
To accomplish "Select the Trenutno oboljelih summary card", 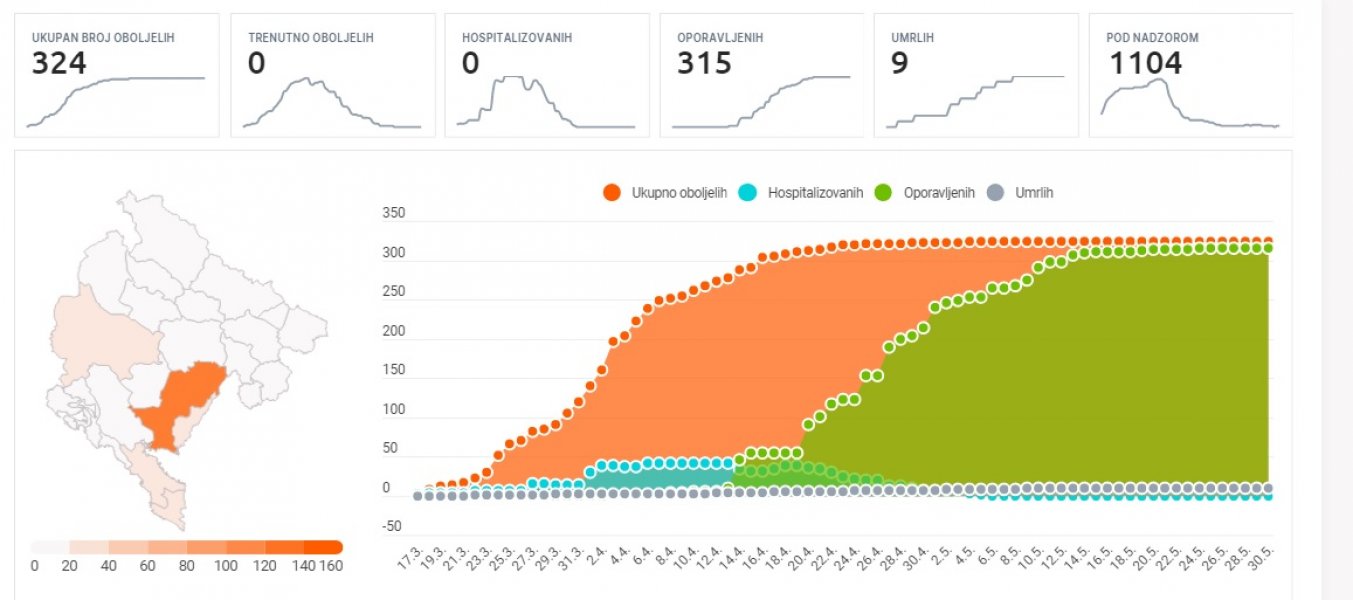I will 332,75.
